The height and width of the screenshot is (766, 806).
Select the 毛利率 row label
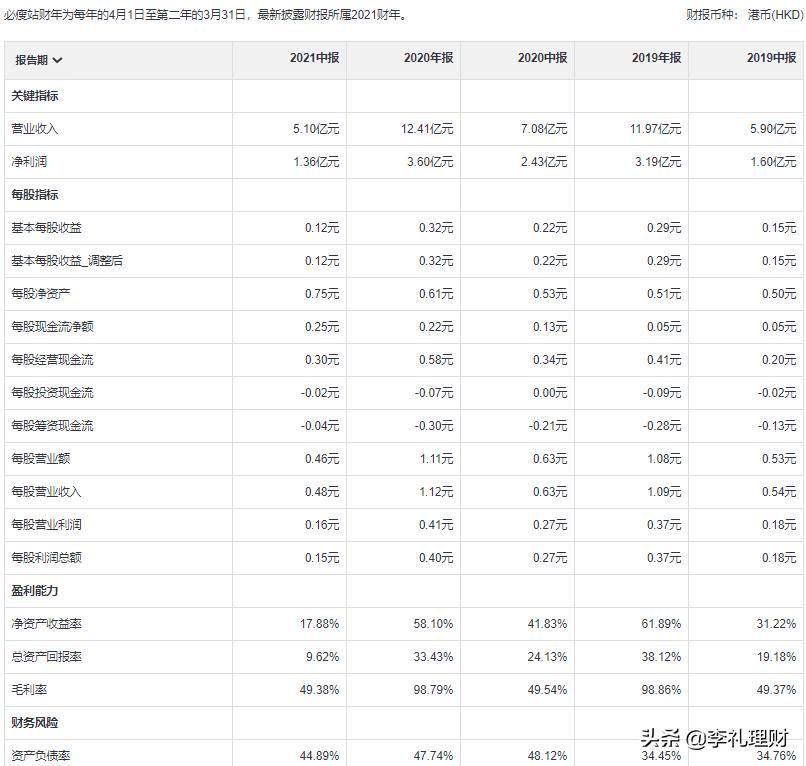point(32,689)
